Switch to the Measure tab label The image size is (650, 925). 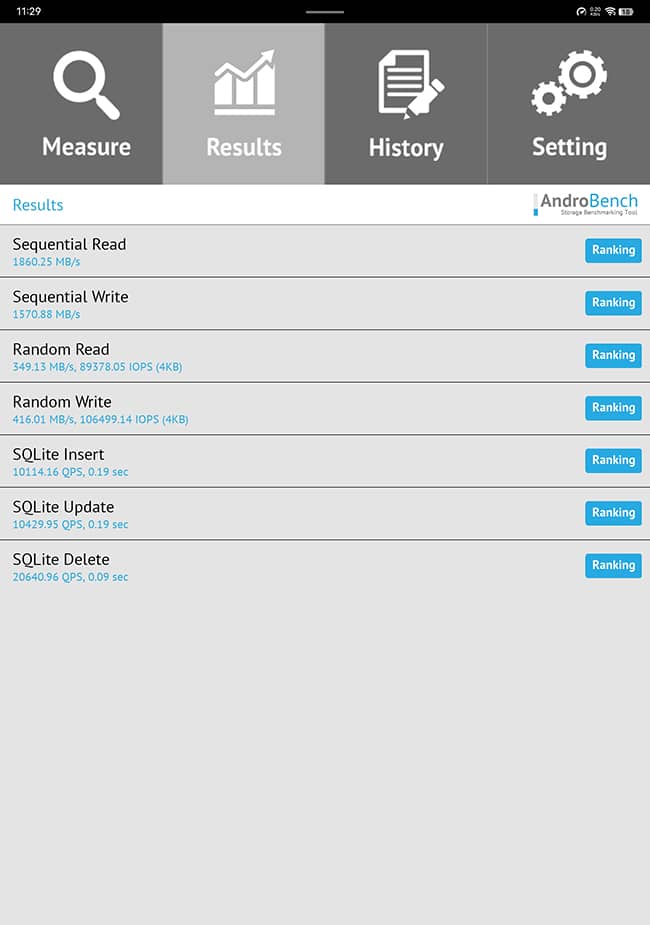click(x=86, y=147)
